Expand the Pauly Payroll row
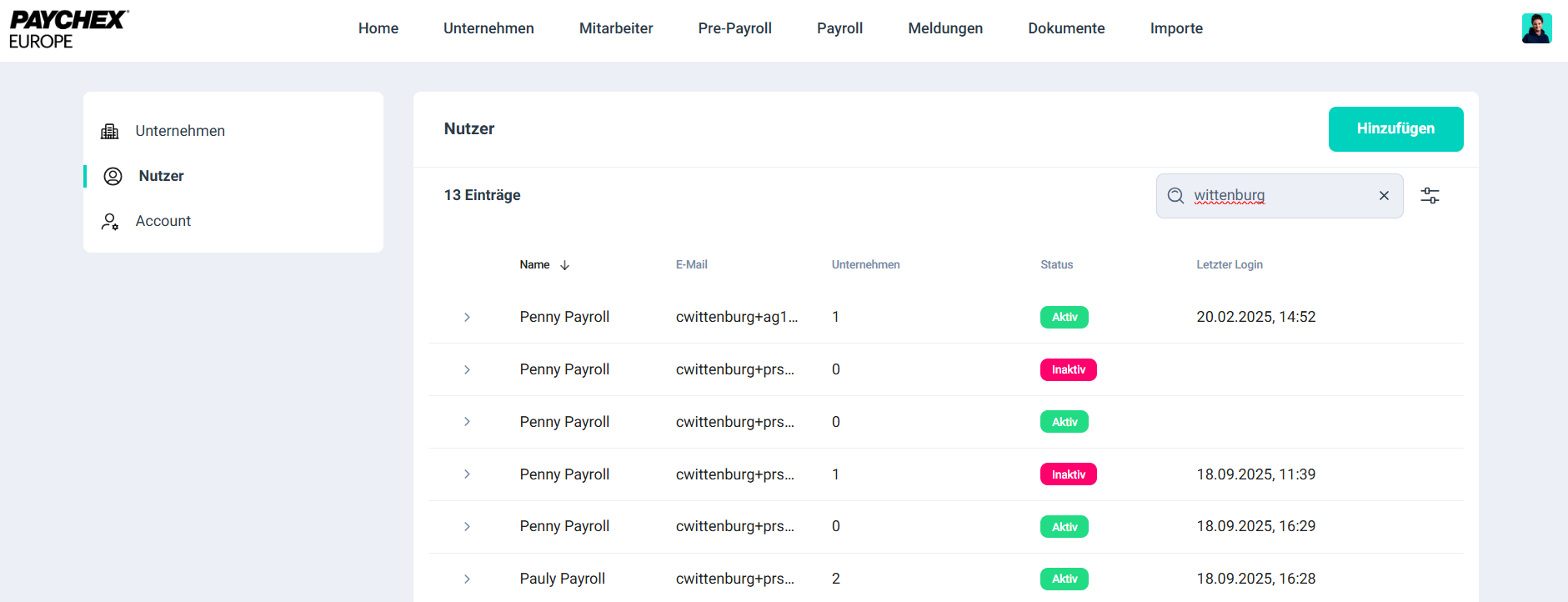The image size is (1568, 602). [467, 579]
